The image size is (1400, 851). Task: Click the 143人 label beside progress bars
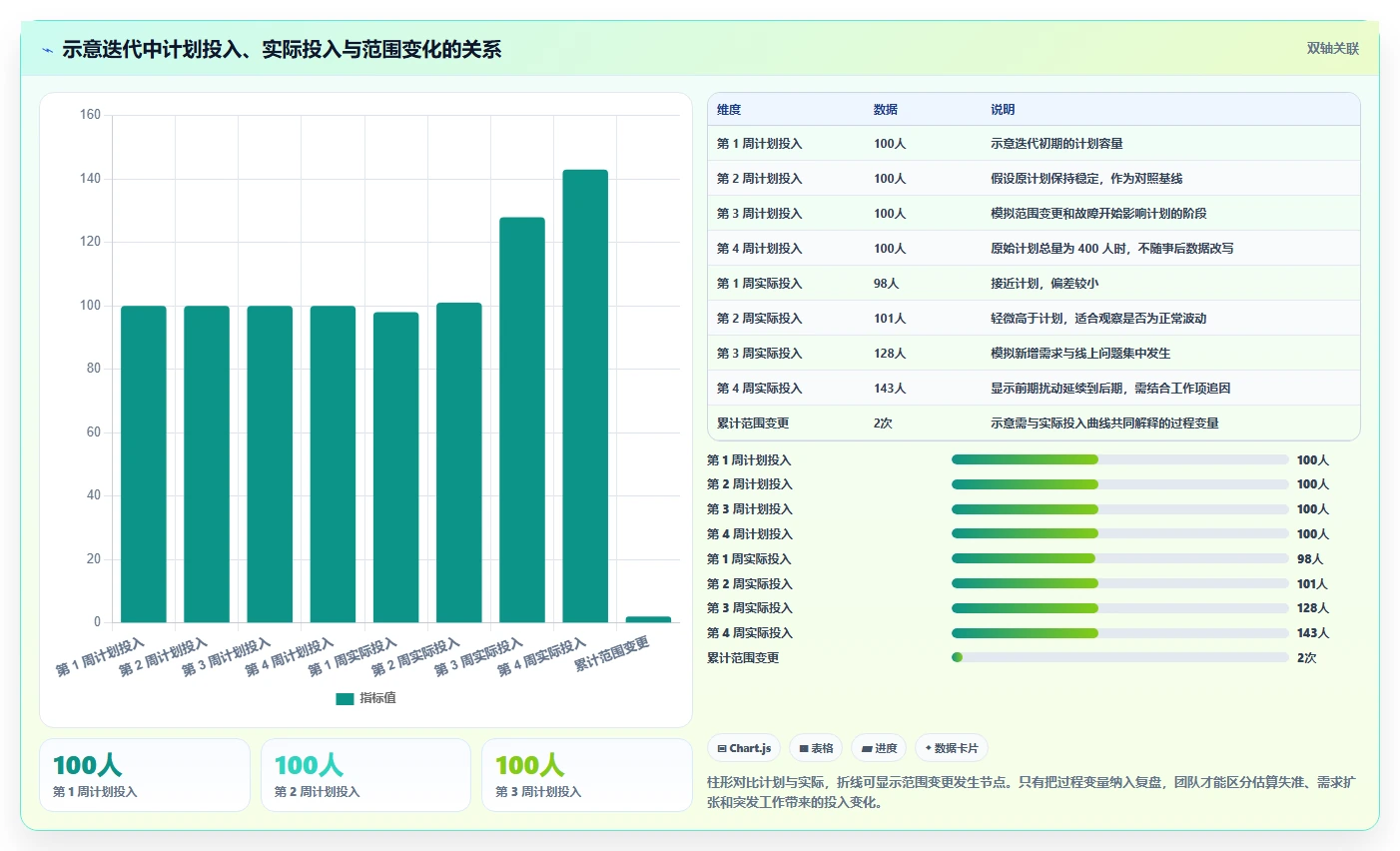pos(1313,633)
